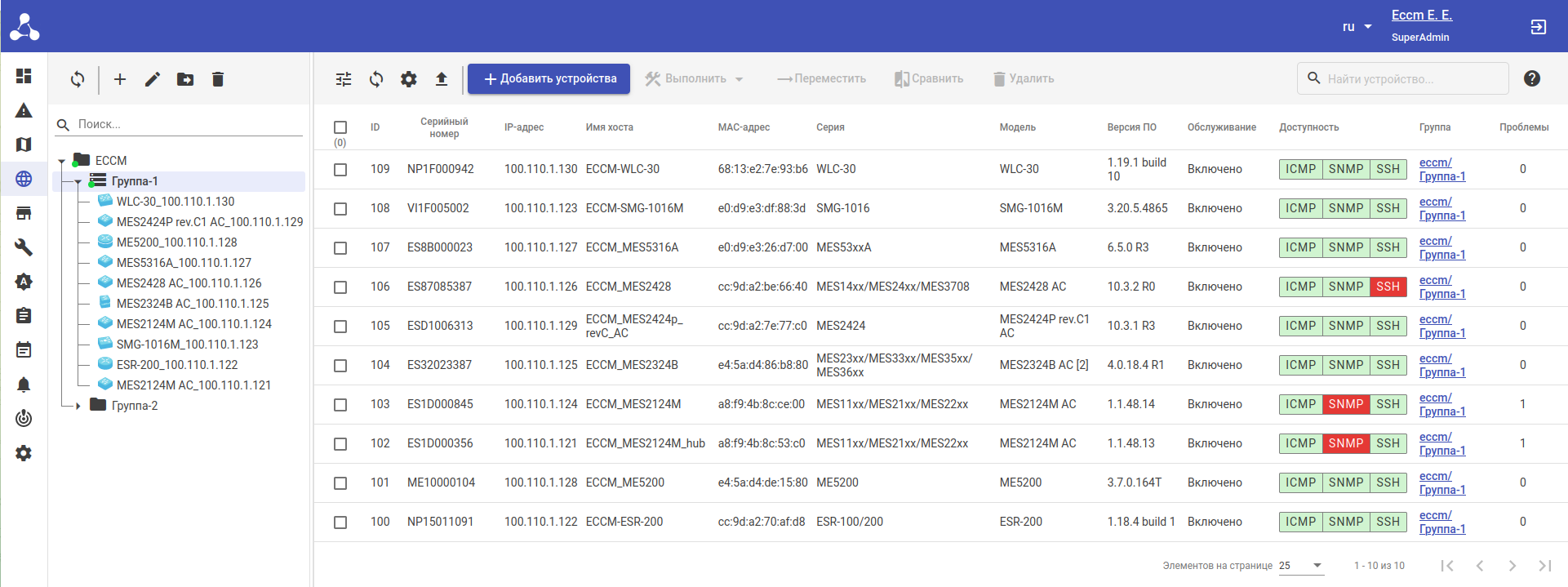
Task: Click the help question mark icon
Action: pyautogui.click(x=1531, y=78)
